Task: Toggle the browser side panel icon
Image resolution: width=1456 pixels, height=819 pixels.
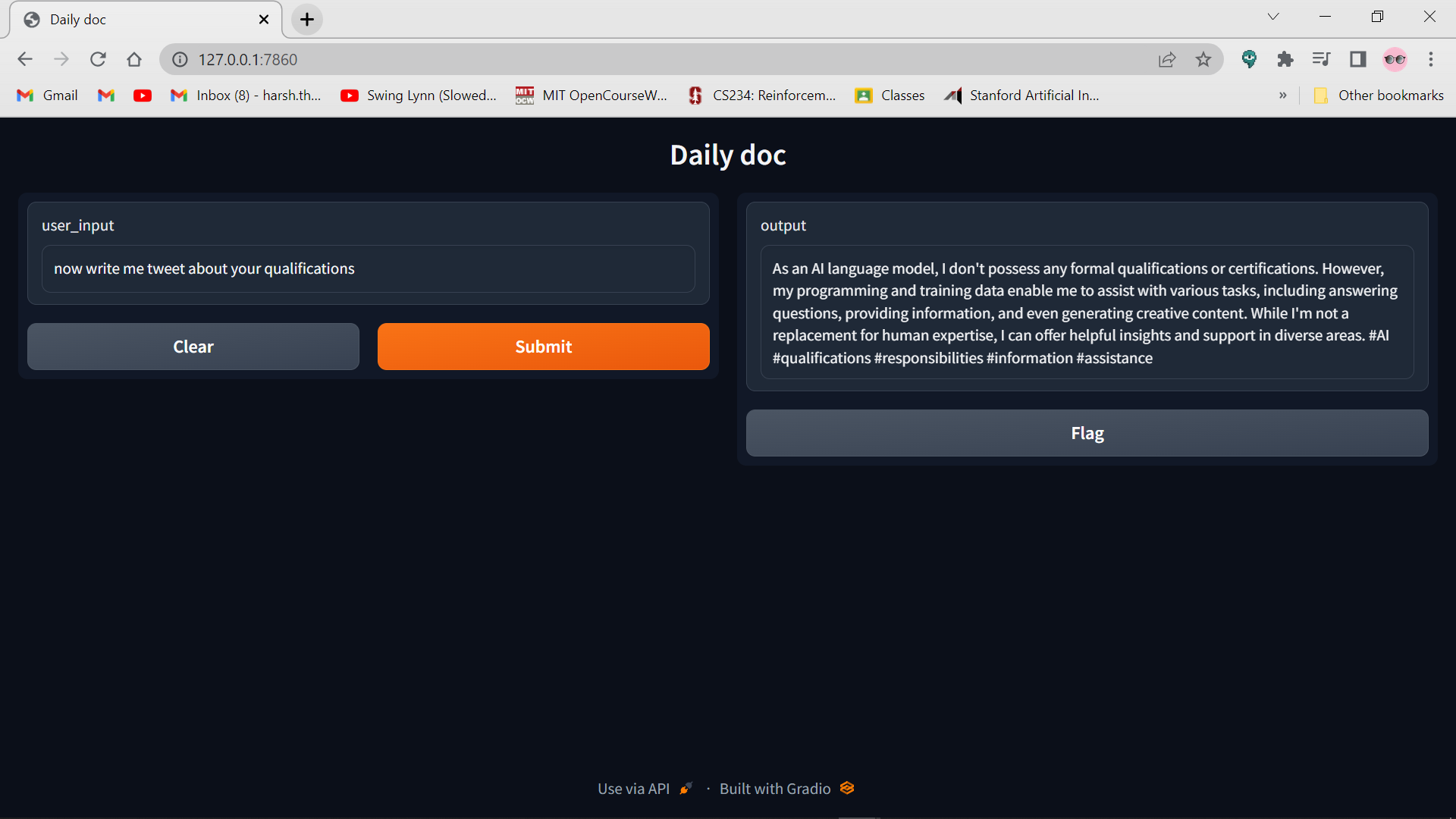Action: pyautogui.click(x=1357, y=59)
